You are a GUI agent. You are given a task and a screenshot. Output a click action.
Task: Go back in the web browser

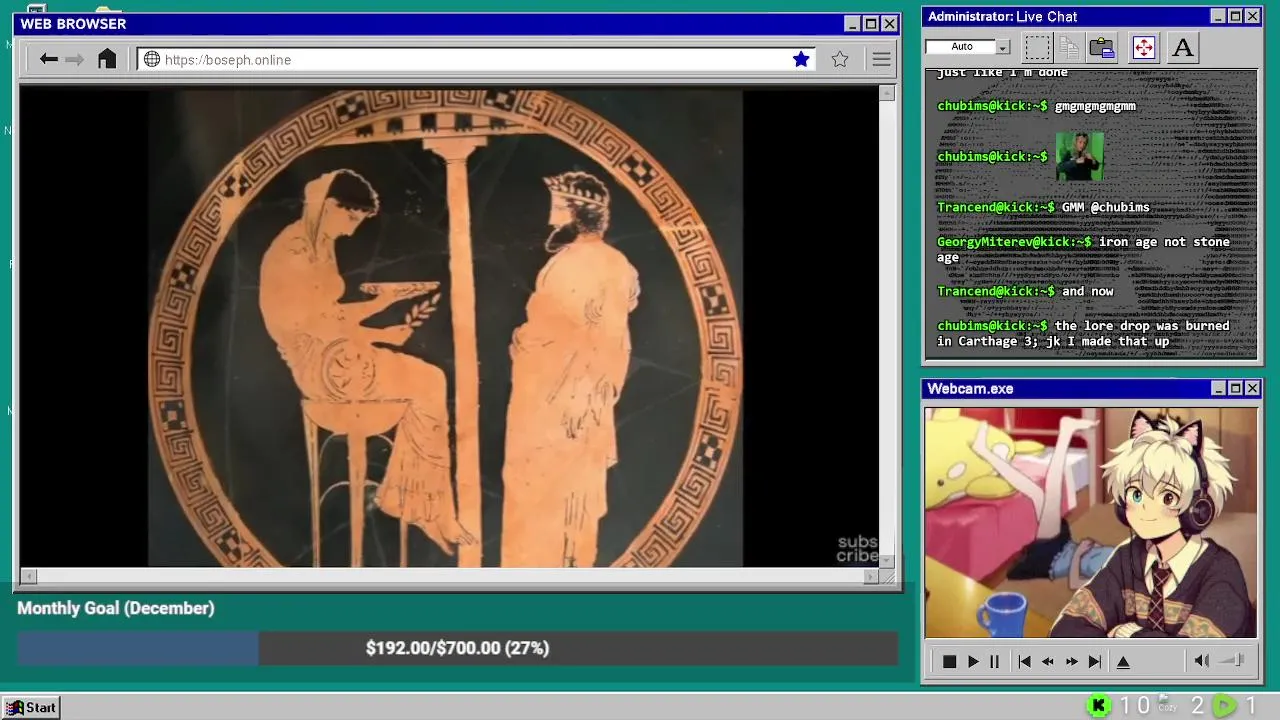[x=48, y=59]
